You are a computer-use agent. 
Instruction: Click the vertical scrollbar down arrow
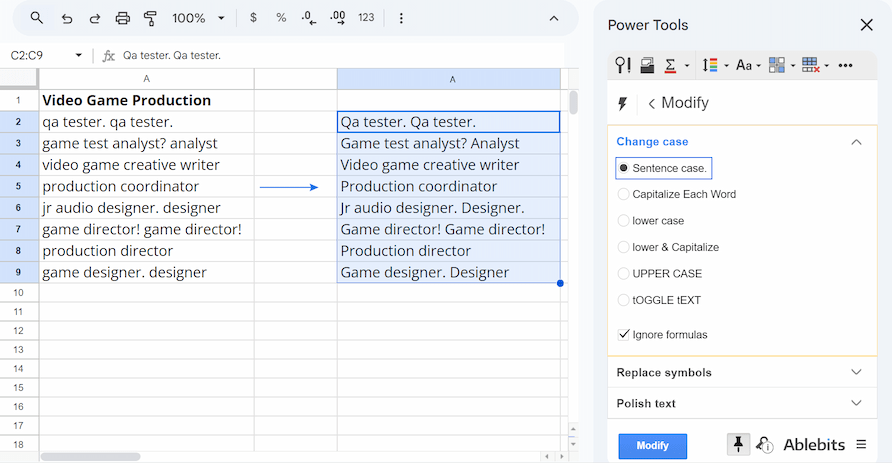click(x=573, y=444)
